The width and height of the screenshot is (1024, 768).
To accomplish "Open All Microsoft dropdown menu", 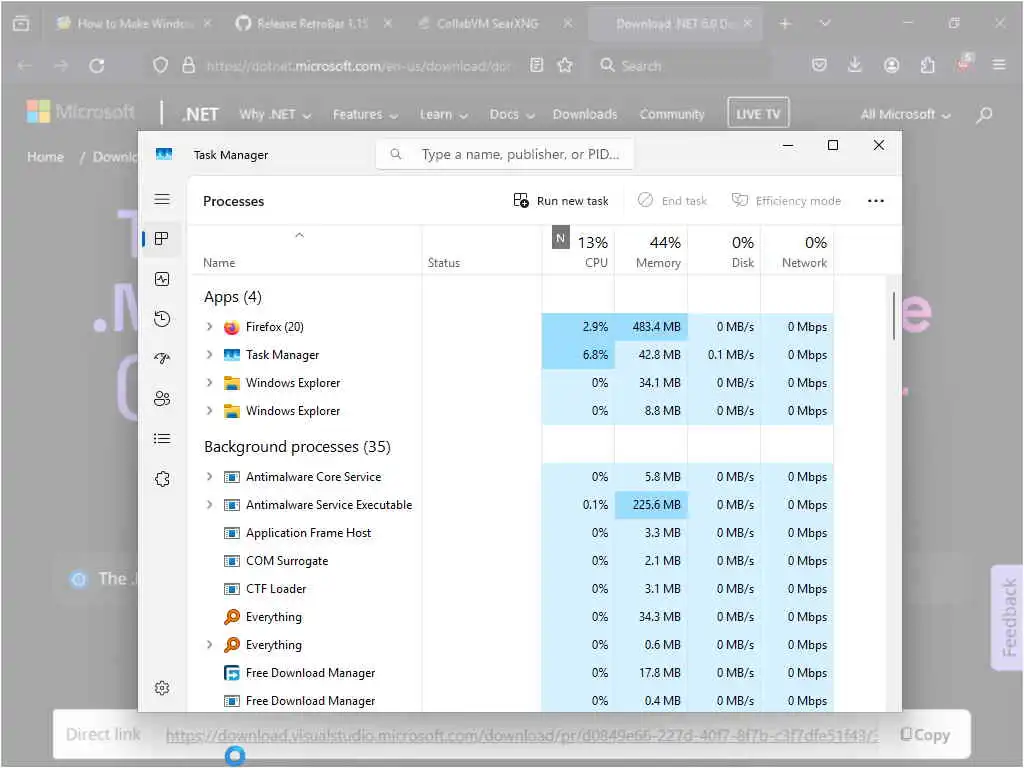I will (x=905, y=114).
